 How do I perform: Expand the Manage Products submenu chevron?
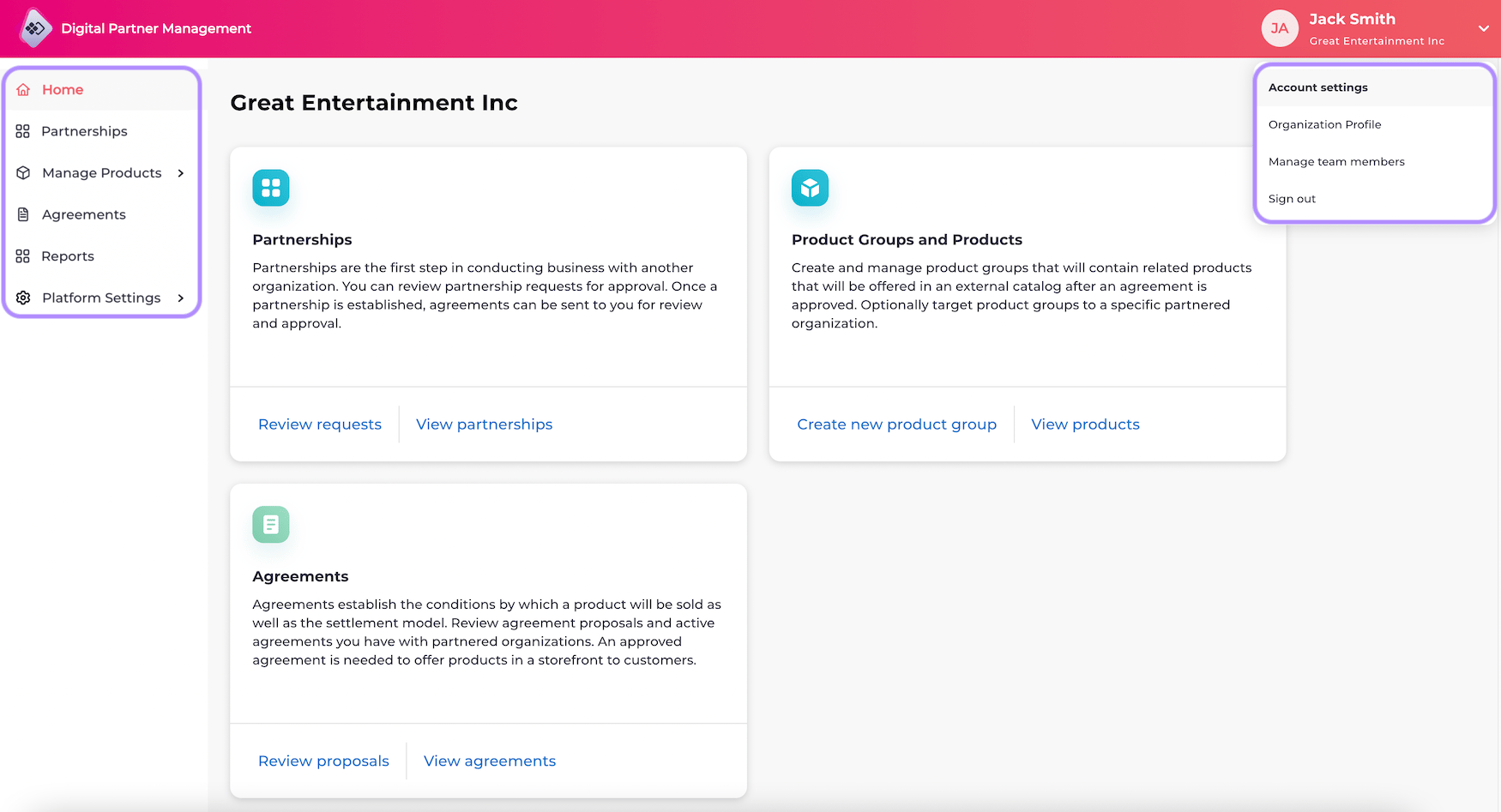pyautogui.click(x=181, y=172)
